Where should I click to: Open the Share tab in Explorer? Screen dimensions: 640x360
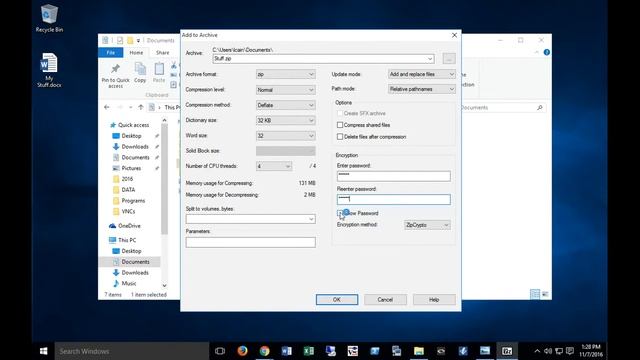(162, 53)
